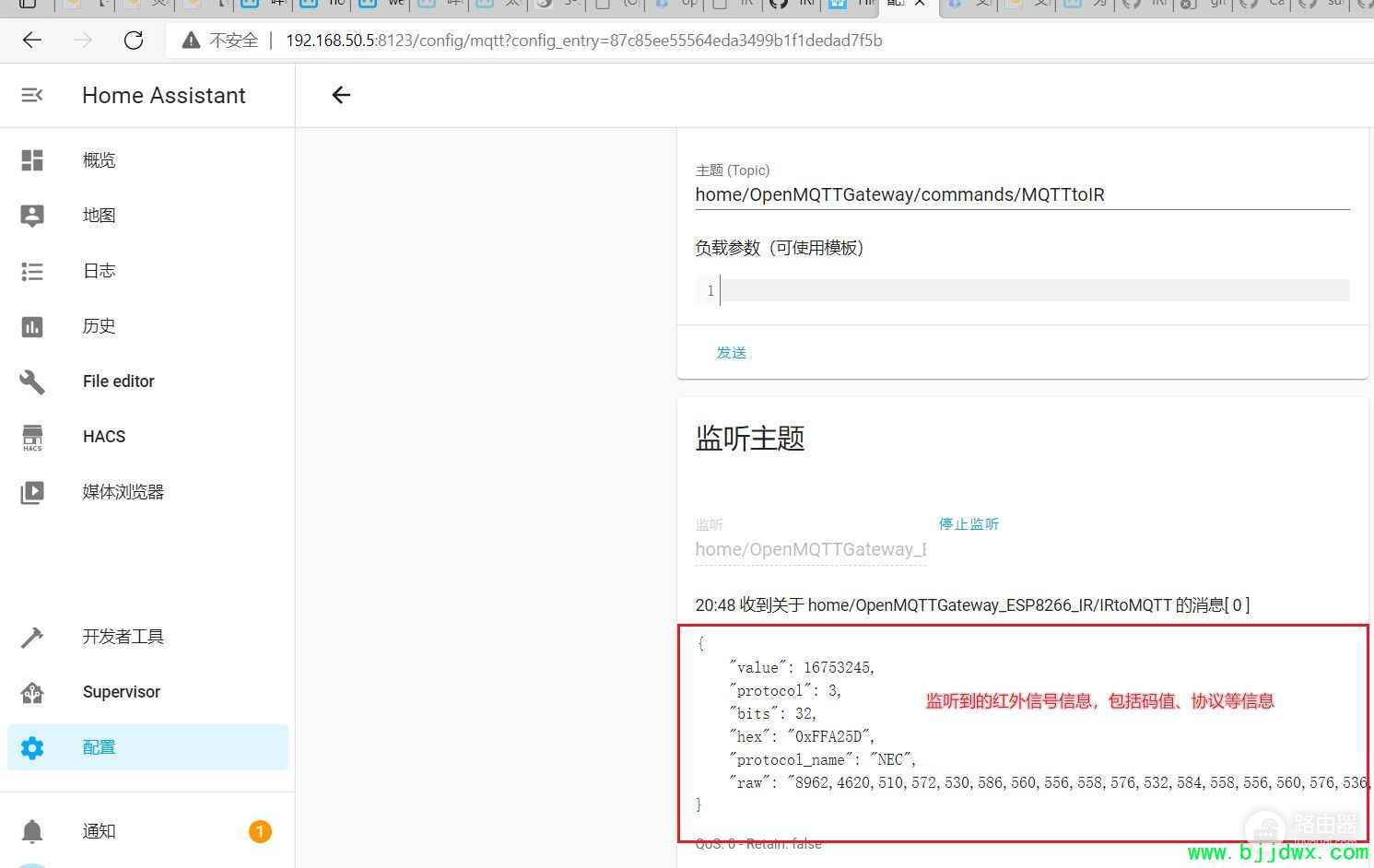The image size is (1374, 868).
Task: Click the "hex": "0xFFA25D" line
Action: coord(802,736)
